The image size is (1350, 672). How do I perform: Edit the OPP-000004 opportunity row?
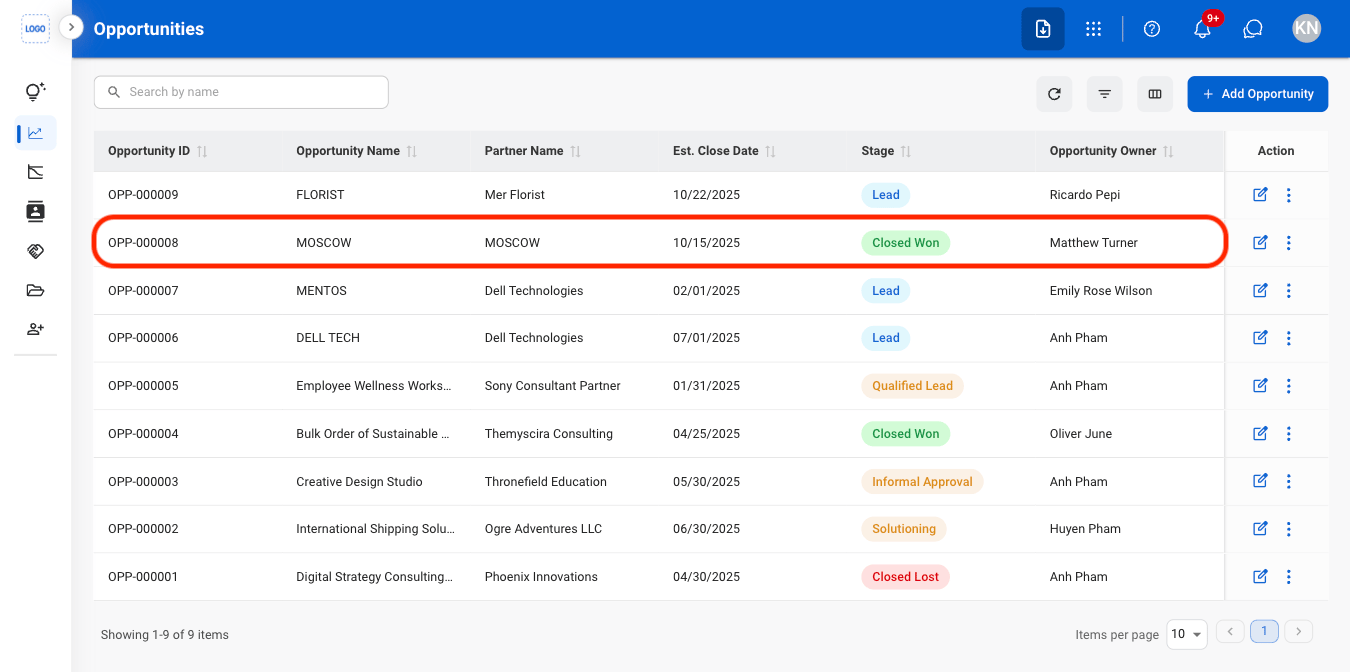pyautogui.click(x=1260, y=433)
